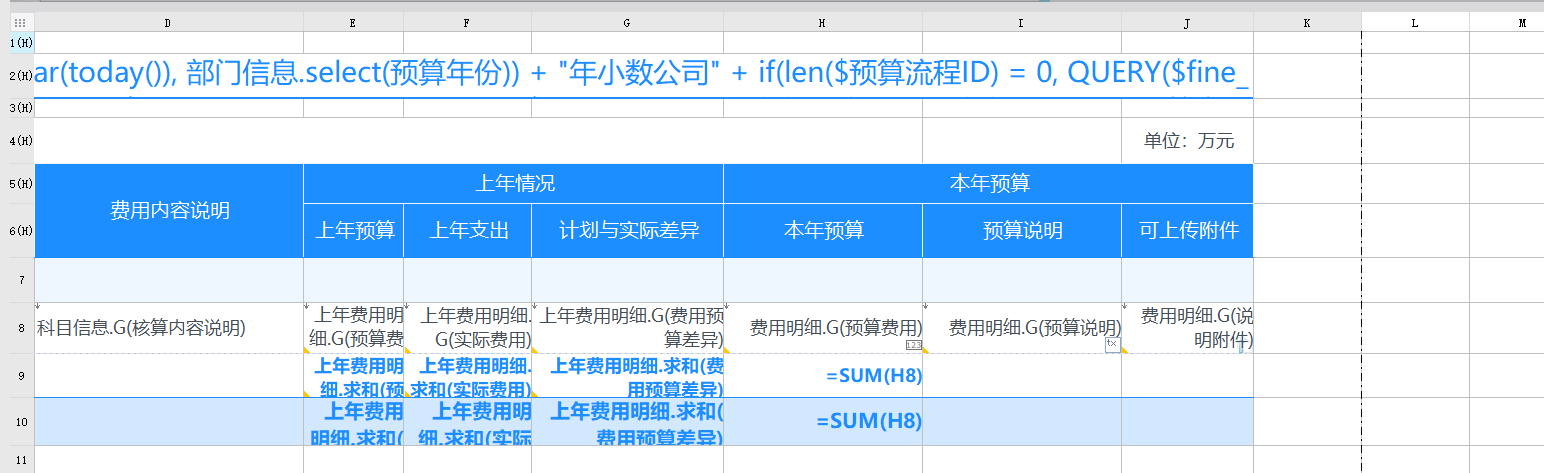1544x473 pixels.
Task: Click row 9 cell 上年费用明细.求和(实际费用)
Action: coord(467,375)
